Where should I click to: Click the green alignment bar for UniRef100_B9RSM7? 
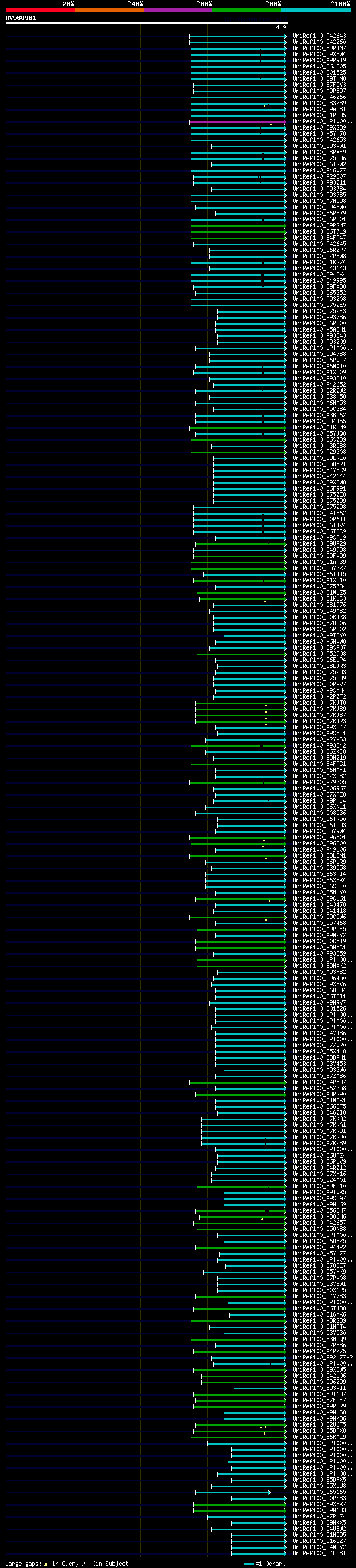239,226
